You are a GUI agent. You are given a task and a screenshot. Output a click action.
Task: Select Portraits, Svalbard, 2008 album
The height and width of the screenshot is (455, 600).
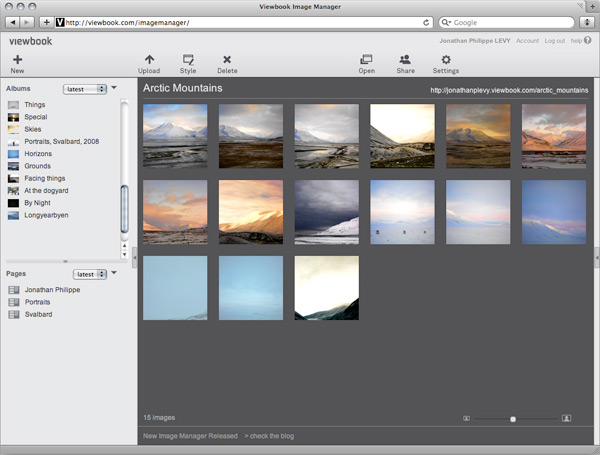coord(62,142)
